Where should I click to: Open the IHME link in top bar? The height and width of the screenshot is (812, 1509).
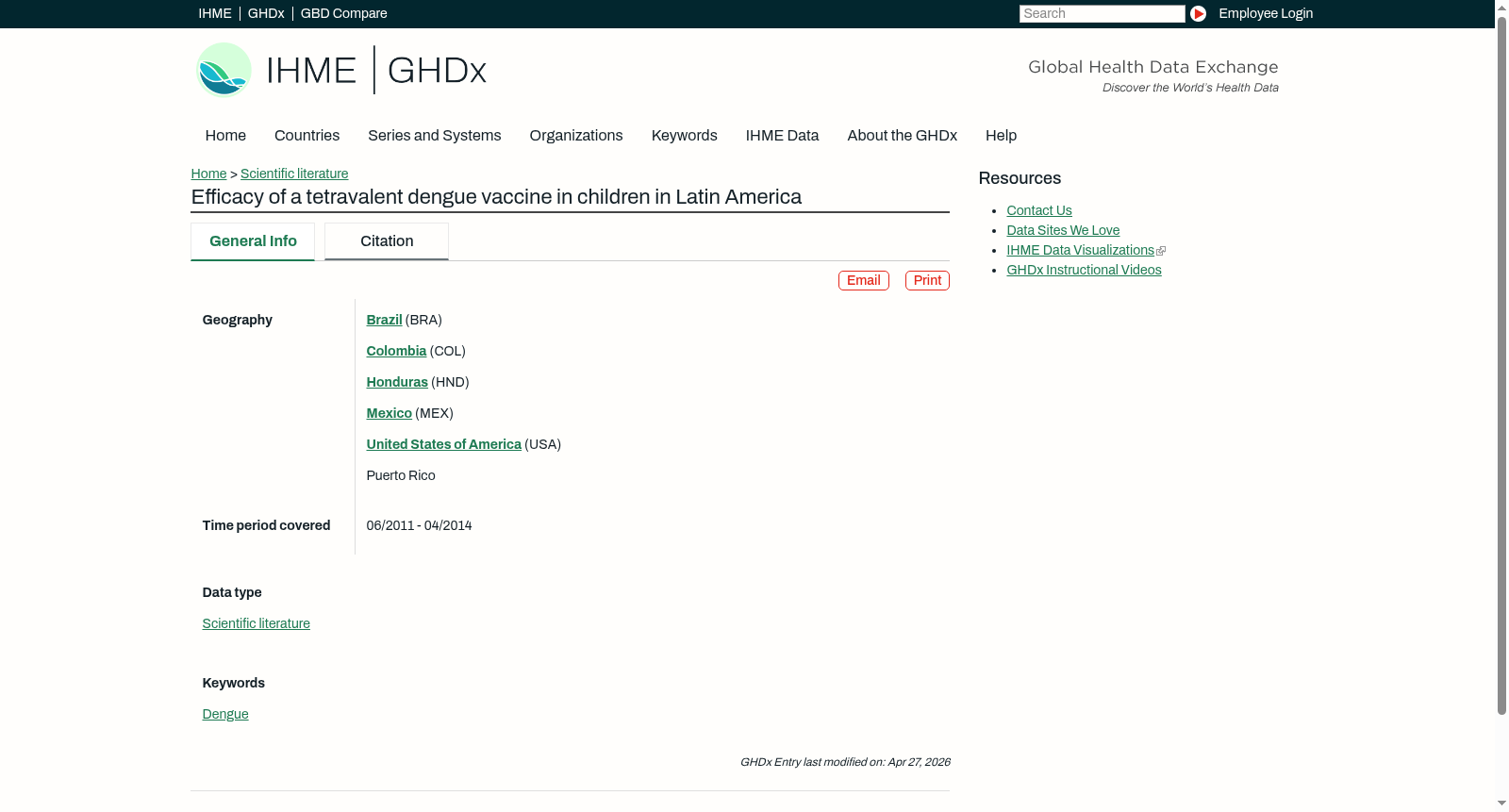(x=215, y=13)
